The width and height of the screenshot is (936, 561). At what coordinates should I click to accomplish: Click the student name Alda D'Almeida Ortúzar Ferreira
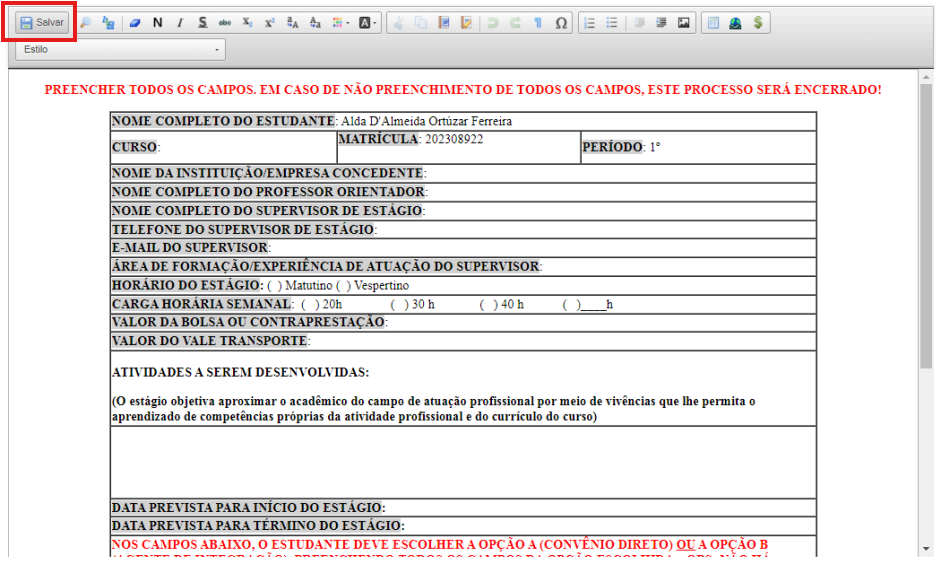click(x=426, y=121)
